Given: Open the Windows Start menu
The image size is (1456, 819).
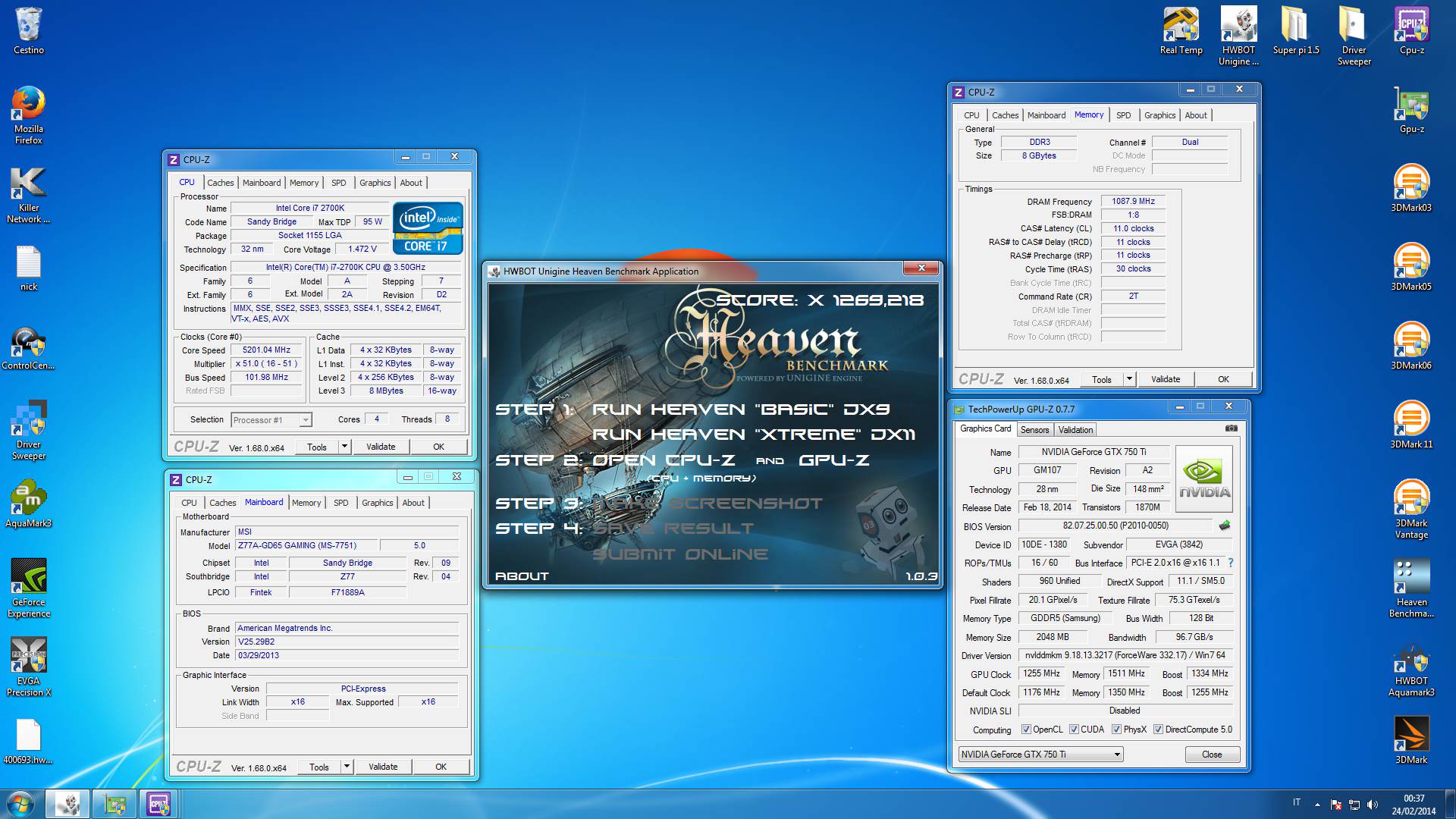Looking at the screenshot, I should point(20,804).
